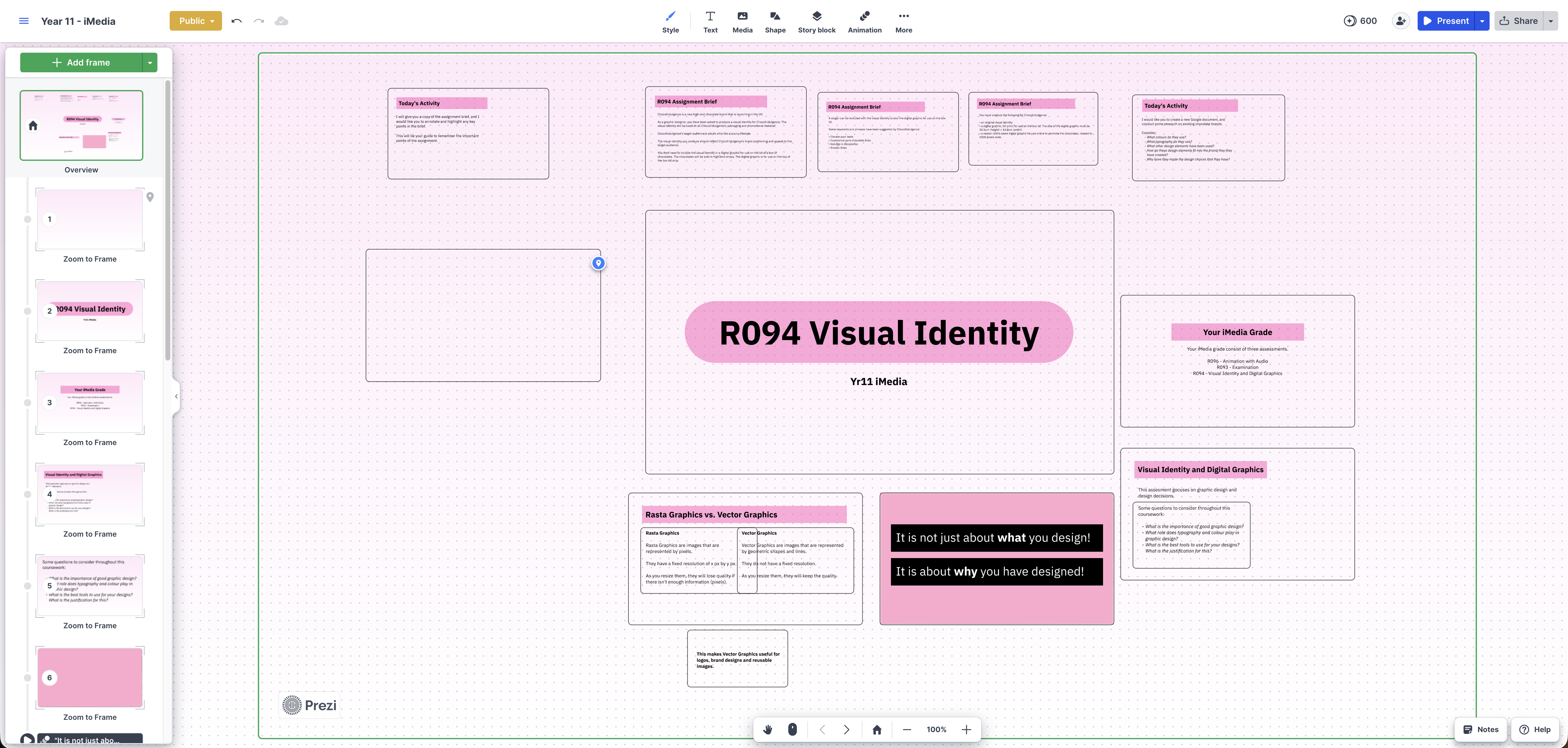Click the 600 credits counter
Screen dimensions: 1568x748
(1360, 21)
